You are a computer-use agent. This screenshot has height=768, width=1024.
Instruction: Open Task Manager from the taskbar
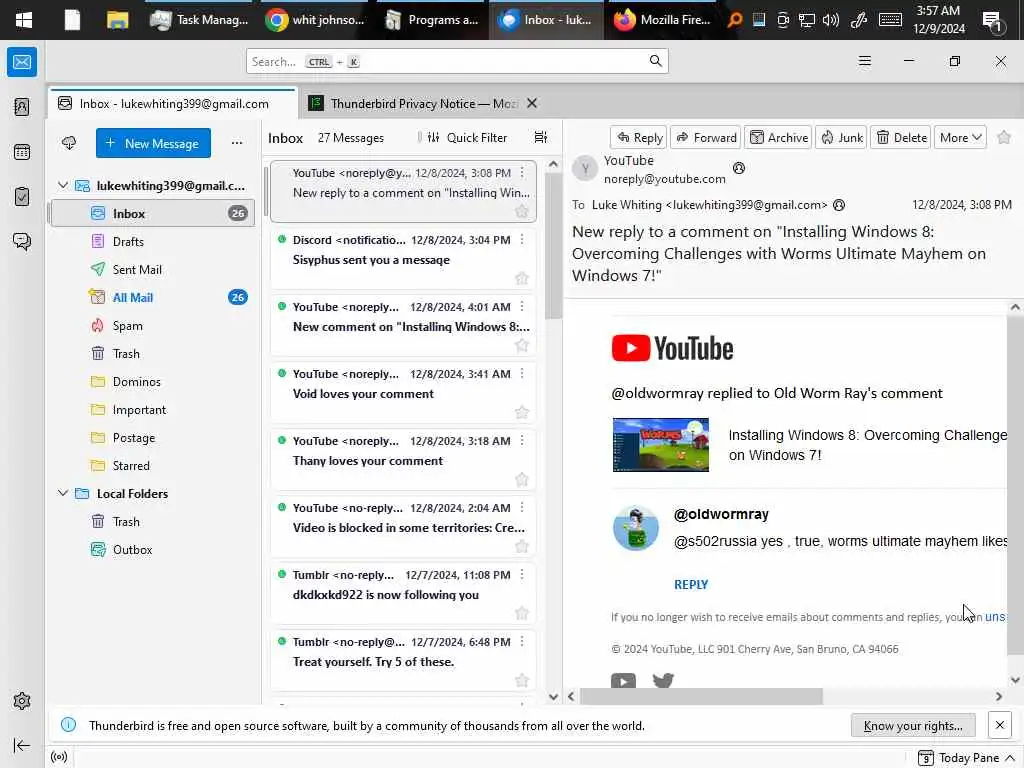point(200,20)
